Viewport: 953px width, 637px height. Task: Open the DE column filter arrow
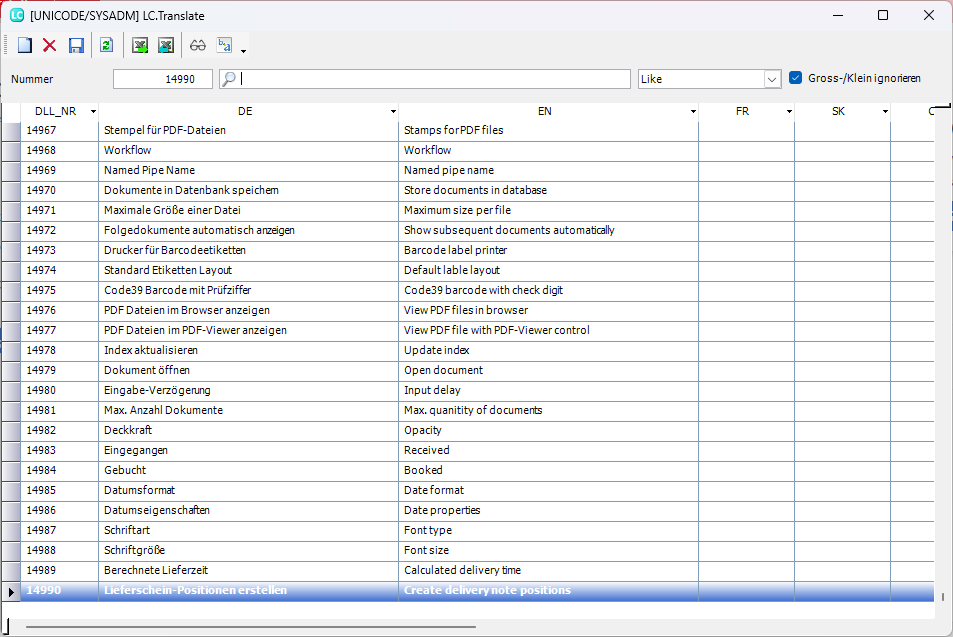point(393,112)
